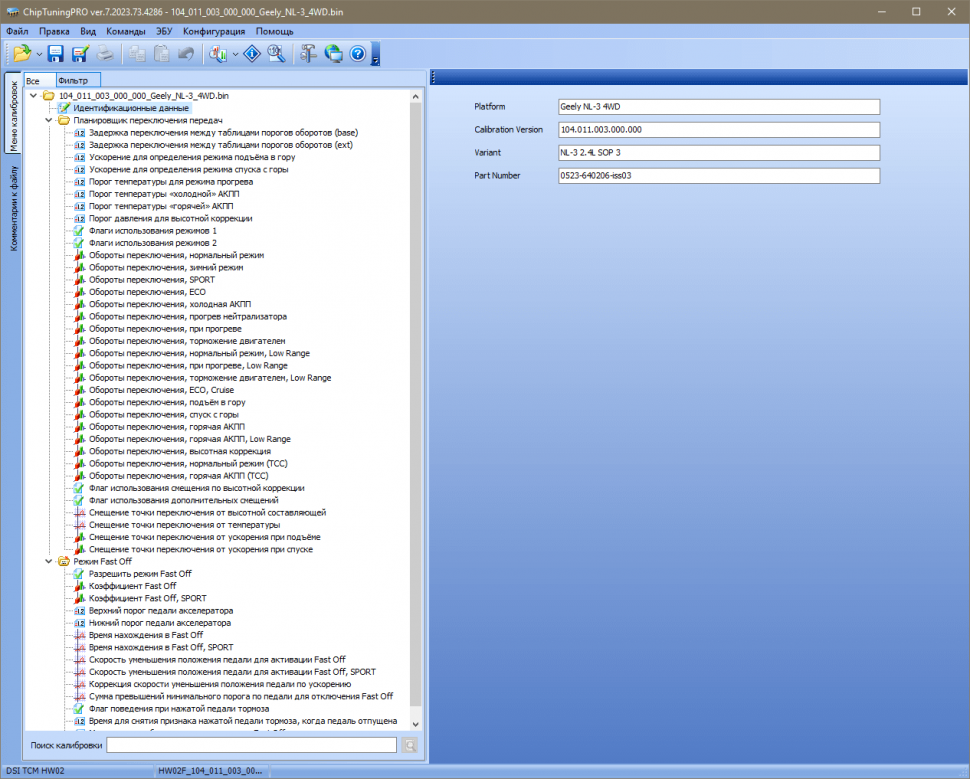Click the Open file folder icon
The height and width of the screenshot is (779, 970).
click(21, 53)
